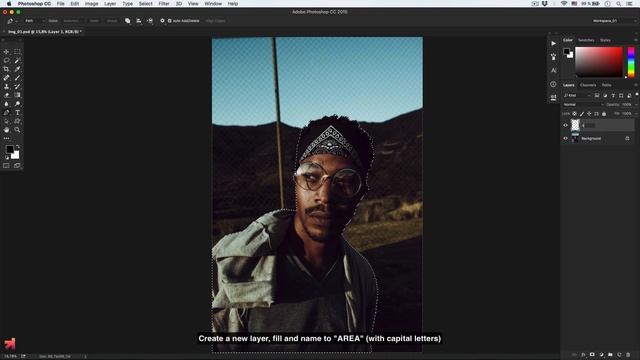Adjust the hue spectrum slider

click(x=631, y=62)
